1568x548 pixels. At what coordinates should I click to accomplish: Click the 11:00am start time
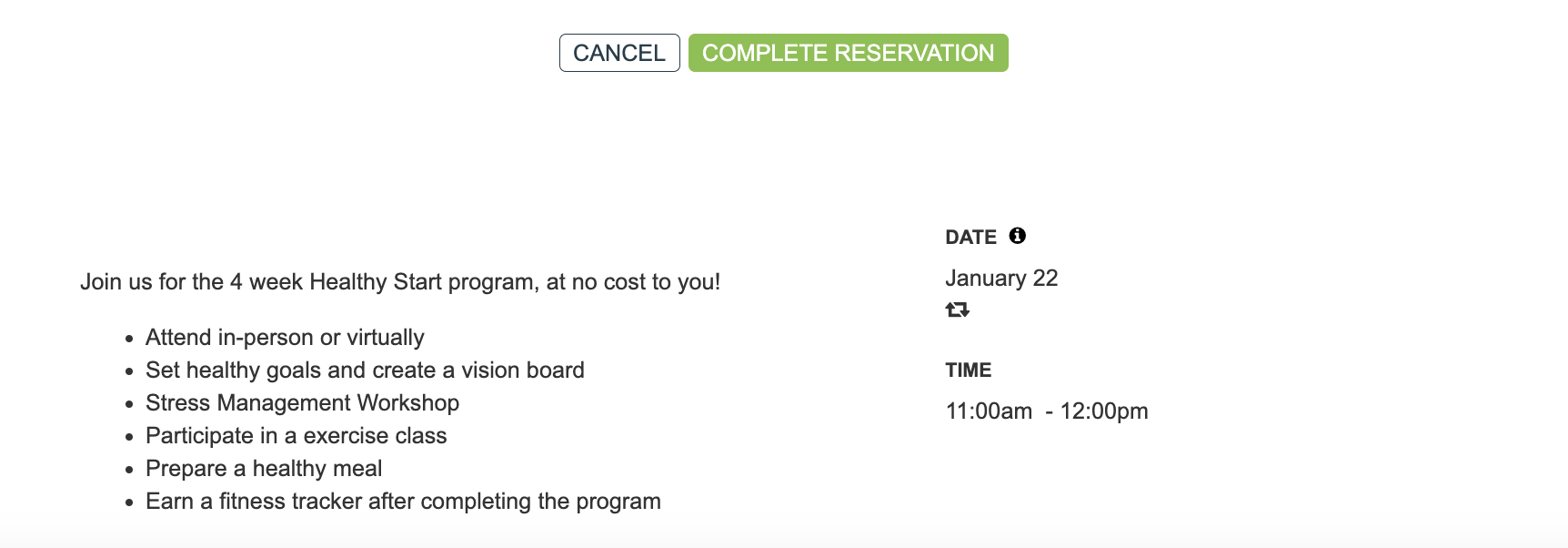989,411
